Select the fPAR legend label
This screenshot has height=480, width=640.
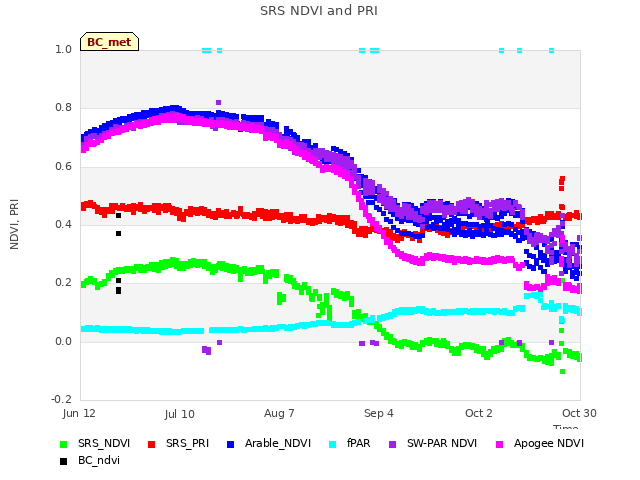(x=359, y=444)
